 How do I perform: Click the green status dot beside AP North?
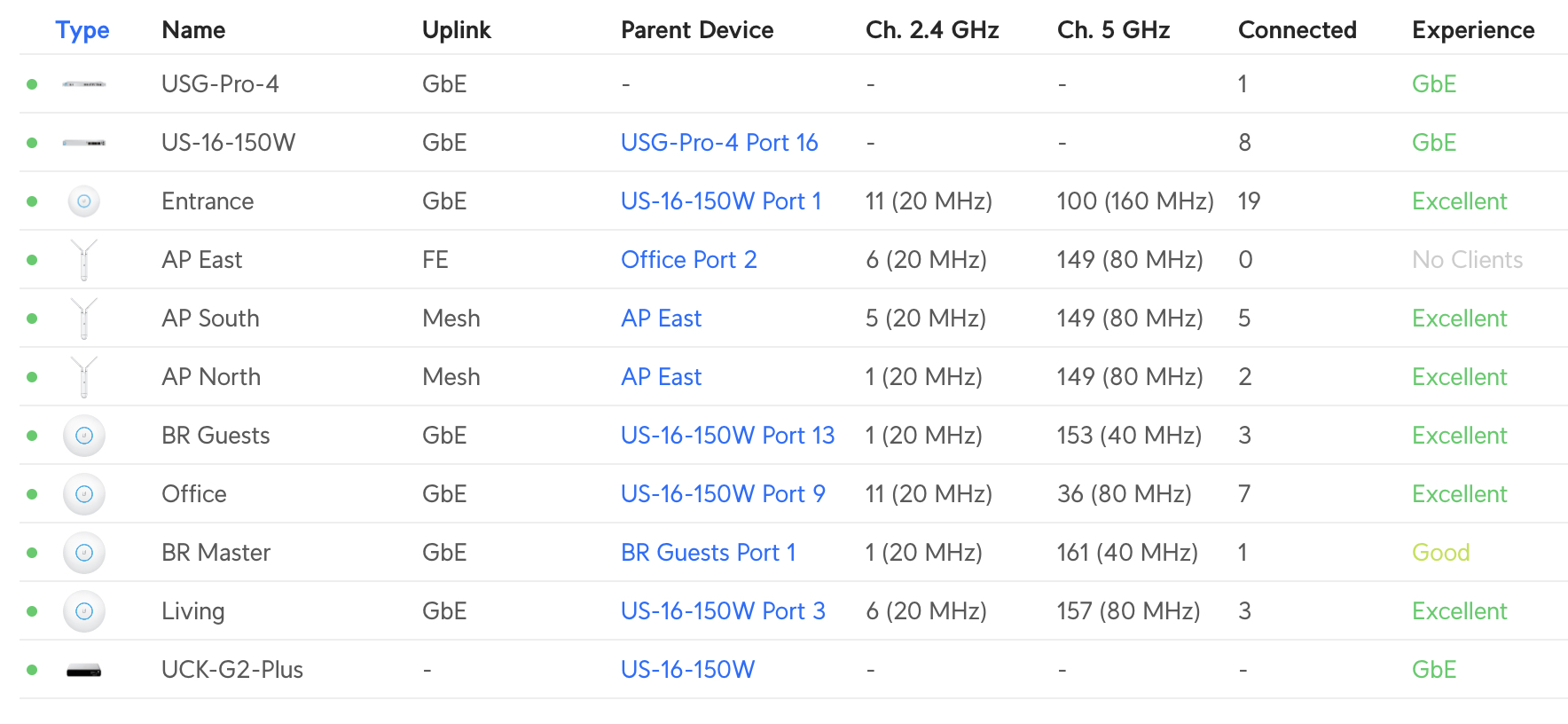pos(32,376)
